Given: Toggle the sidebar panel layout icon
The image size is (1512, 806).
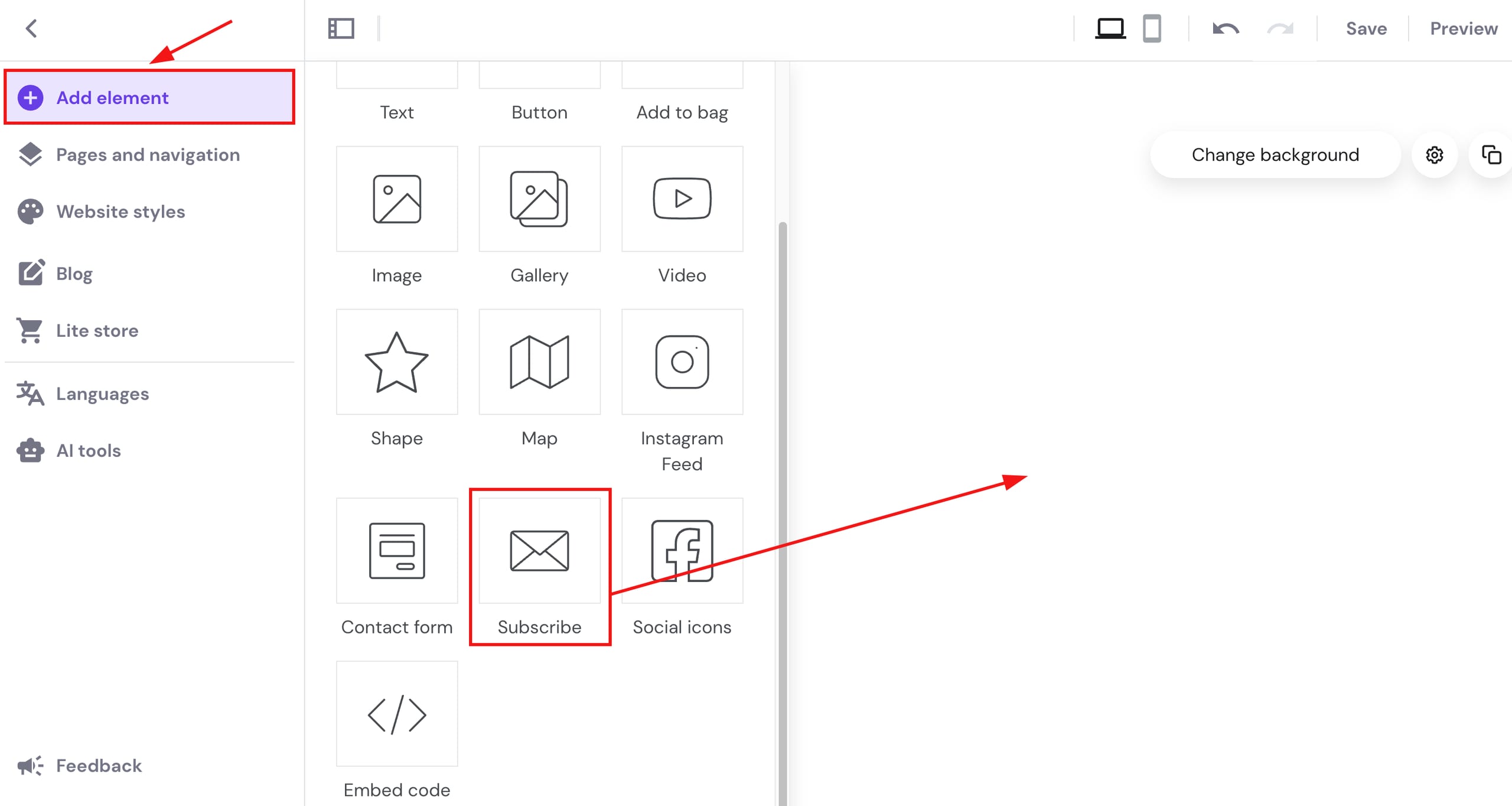Looking at the screenshot, I should pyautogui.click(x=341, y=28).
